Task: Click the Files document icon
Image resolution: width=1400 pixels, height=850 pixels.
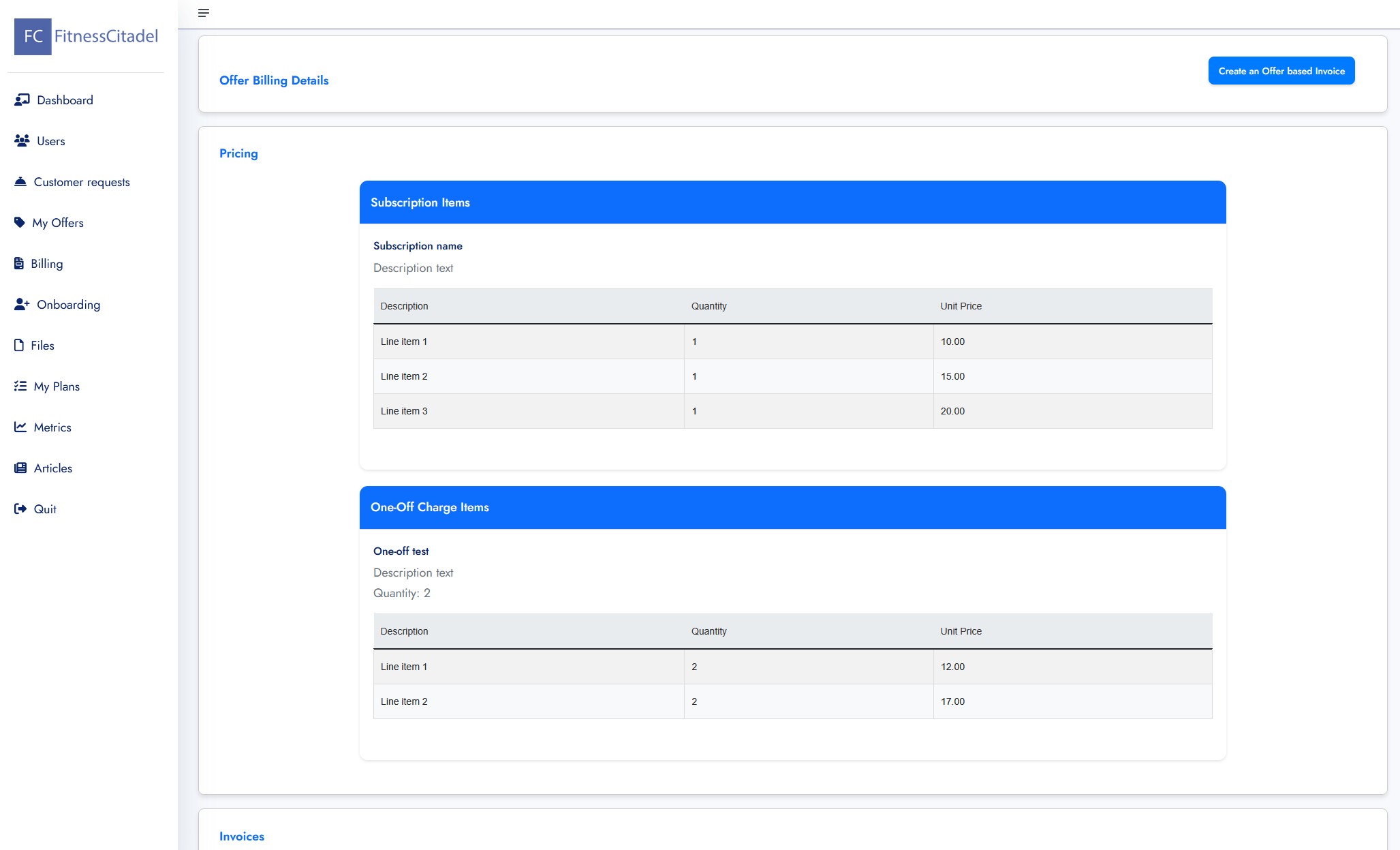Action: 19,345
